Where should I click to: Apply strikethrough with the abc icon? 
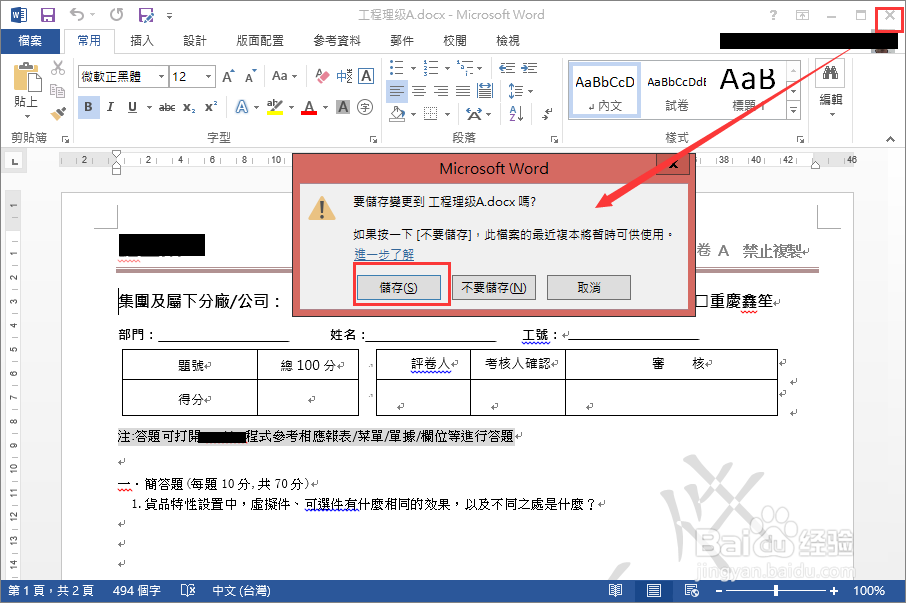click(x=166, y=107)
